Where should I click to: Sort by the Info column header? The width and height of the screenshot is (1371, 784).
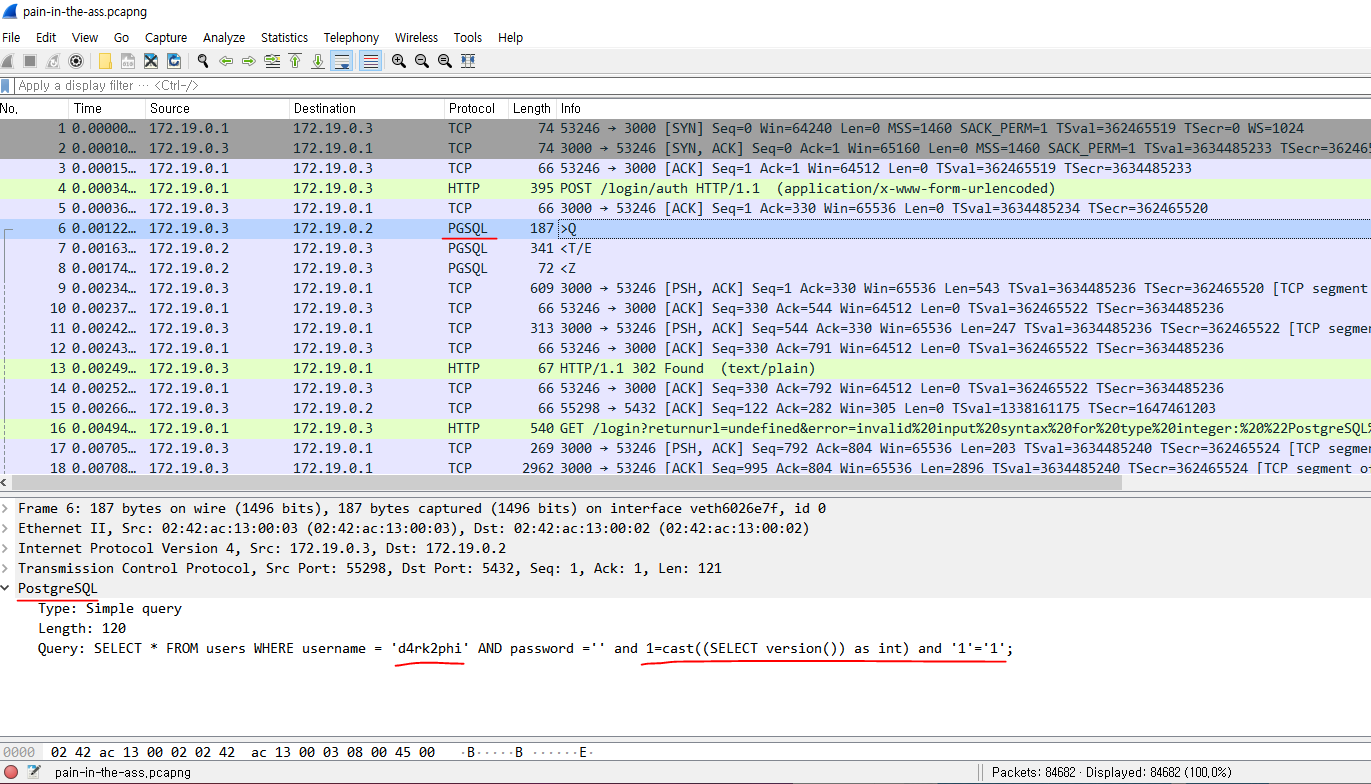(x=963, y=108)
